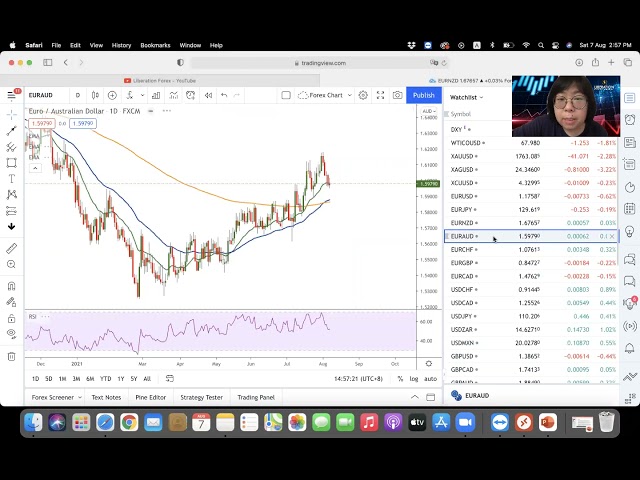
Task: Select XAUUSD in the watchlist
Action: (462, 156)
